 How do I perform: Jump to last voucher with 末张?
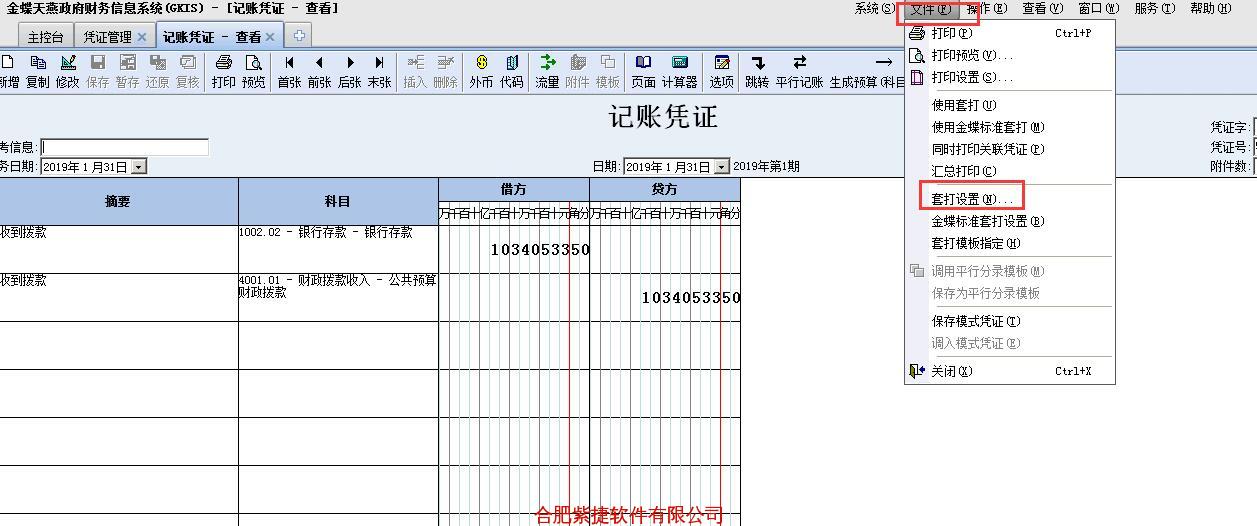pyautogui.click(x=379, y=70)
